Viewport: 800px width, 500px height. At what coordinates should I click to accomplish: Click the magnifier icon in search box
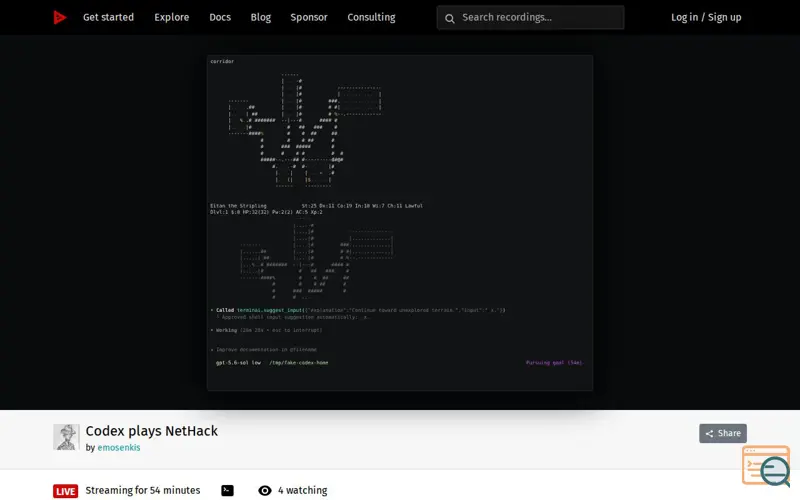click(449, 18)
